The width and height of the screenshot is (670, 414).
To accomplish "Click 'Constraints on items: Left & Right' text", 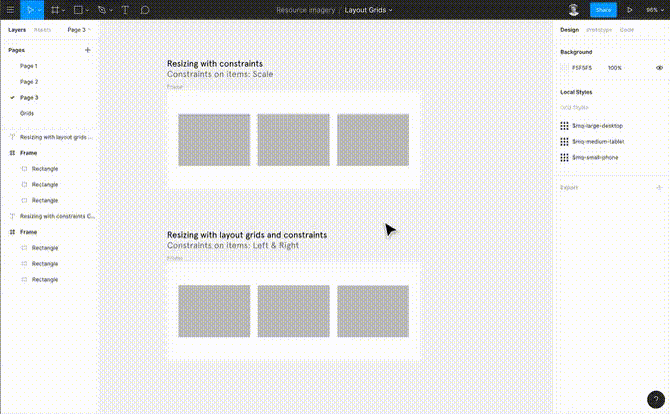I will (233, 245).
